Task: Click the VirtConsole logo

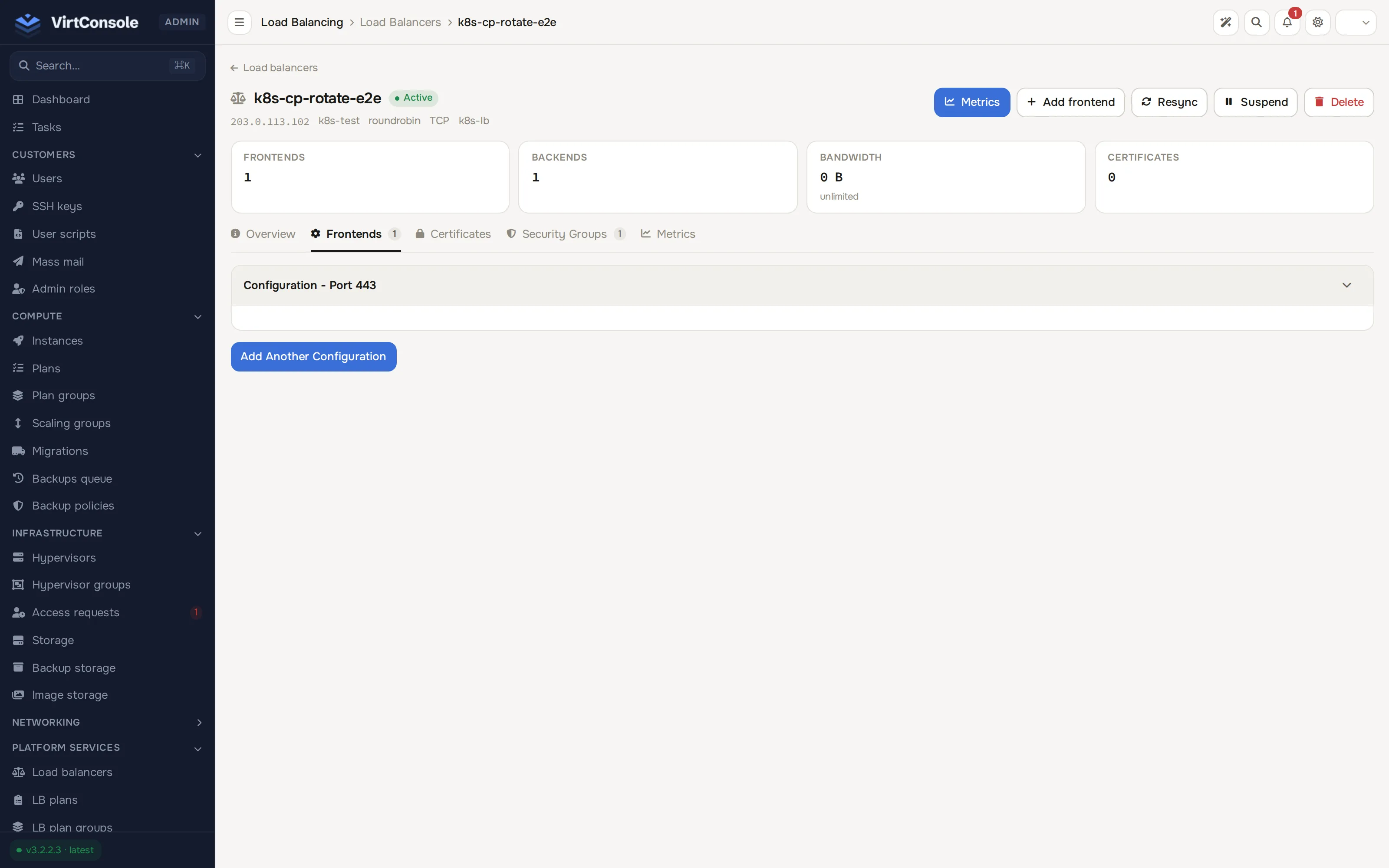Action: pyautogui.click(x=77, y=23)
